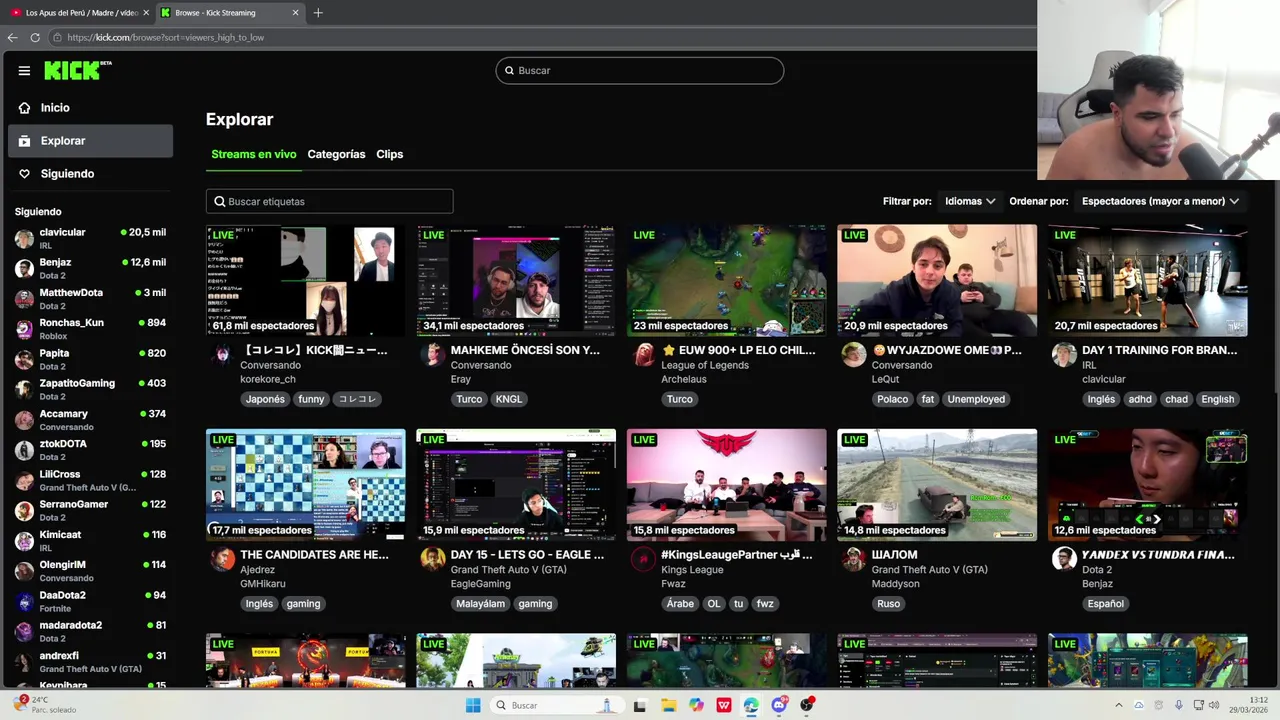Screen dimensions: 1280x720
Task: Click the Buscar etiquetas input field
Action: 330,202
